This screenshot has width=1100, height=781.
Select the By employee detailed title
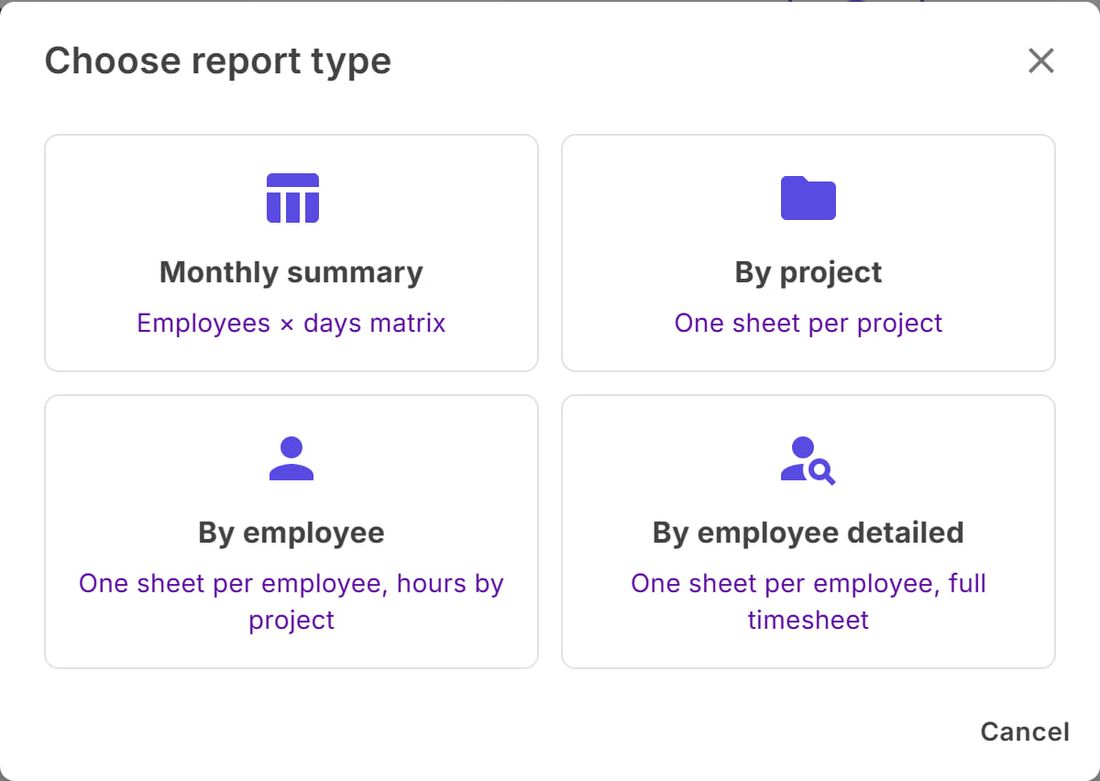(808, 533)
